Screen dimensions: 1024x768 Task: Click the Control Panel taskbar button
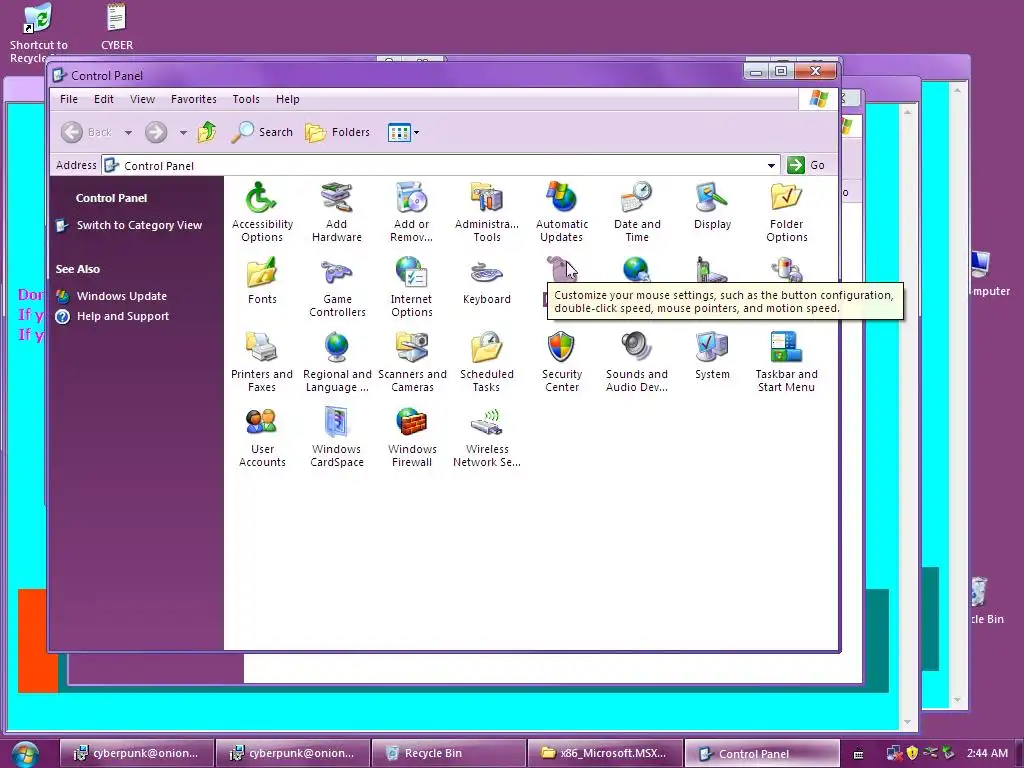point(761,753)
